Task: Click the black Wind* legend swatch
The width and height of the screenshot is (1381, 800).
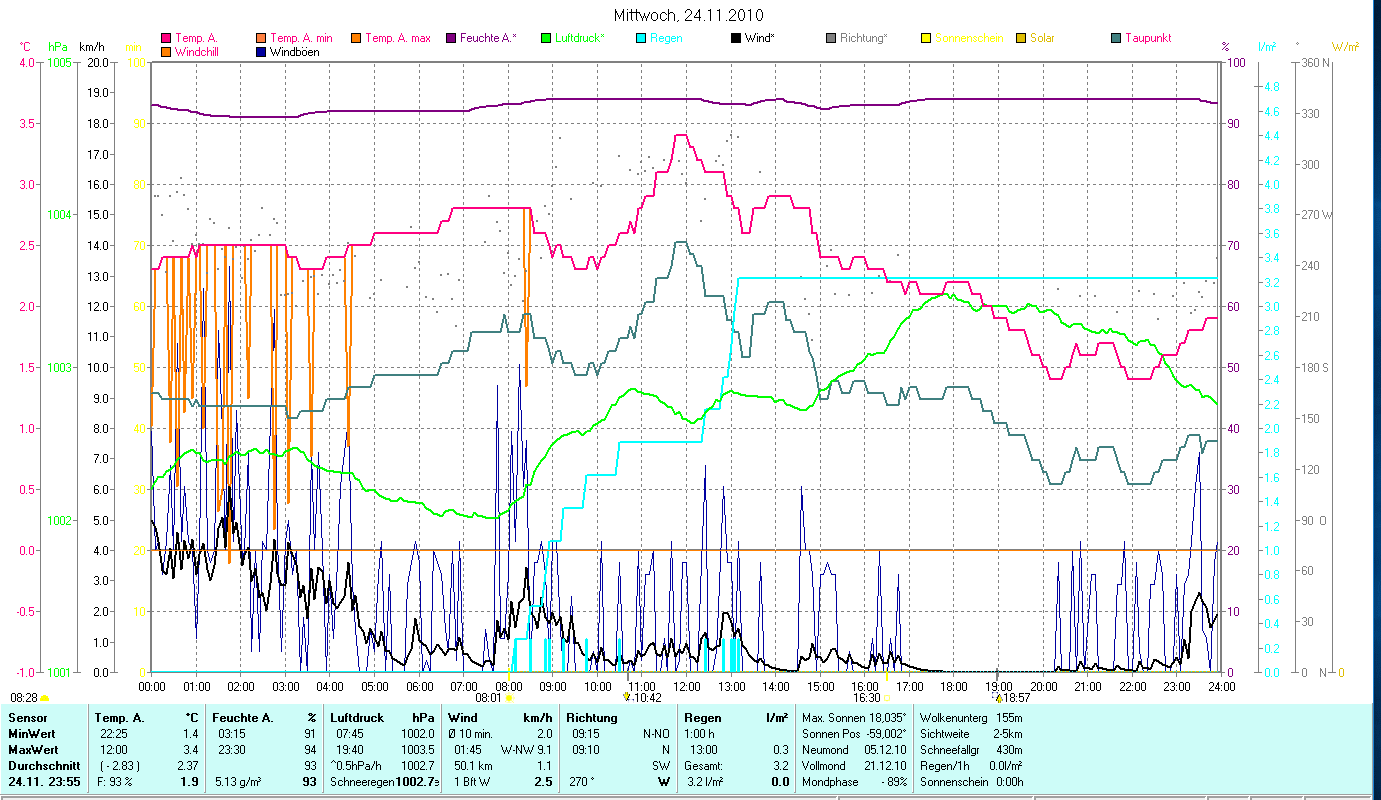Action: 736,38
